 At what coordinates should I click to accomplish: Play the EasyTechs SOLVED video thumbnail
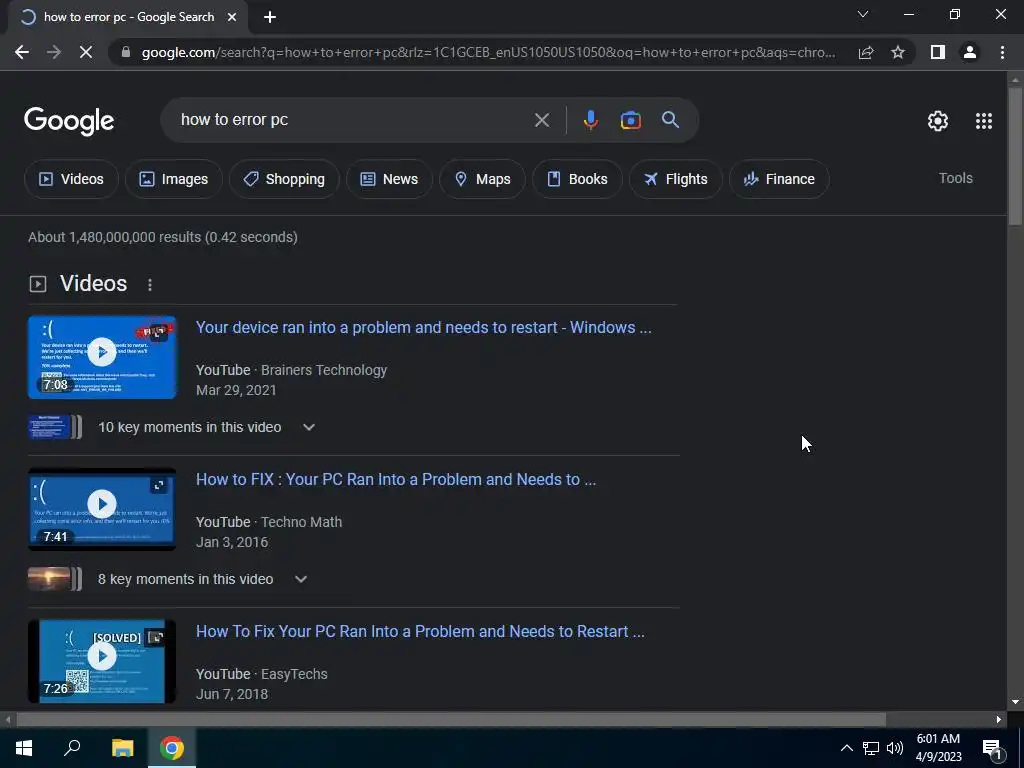(102, 661)
